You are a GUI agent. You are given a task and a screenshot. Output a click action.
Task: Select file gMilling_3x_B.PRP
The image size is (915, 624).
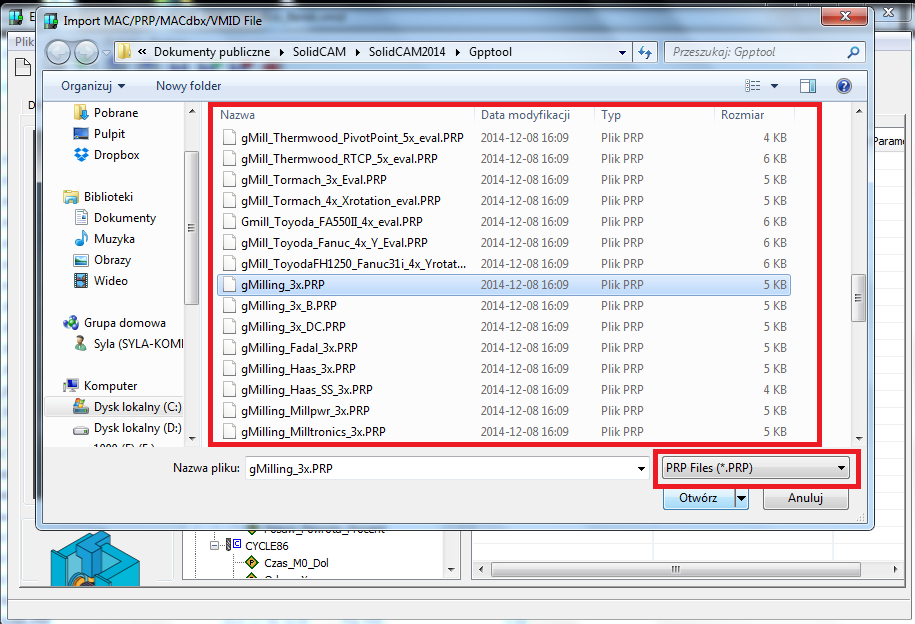point(288,306)
